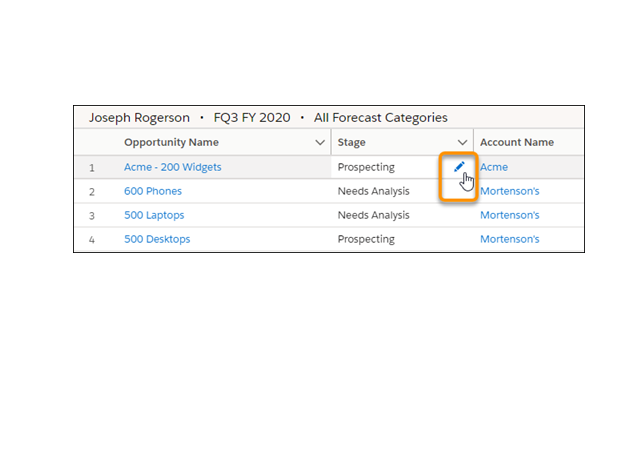This screenshot has height=460, width=633.
Task: Expand the Stage column dropdown chevron
Action: click(x=462, y=143)
